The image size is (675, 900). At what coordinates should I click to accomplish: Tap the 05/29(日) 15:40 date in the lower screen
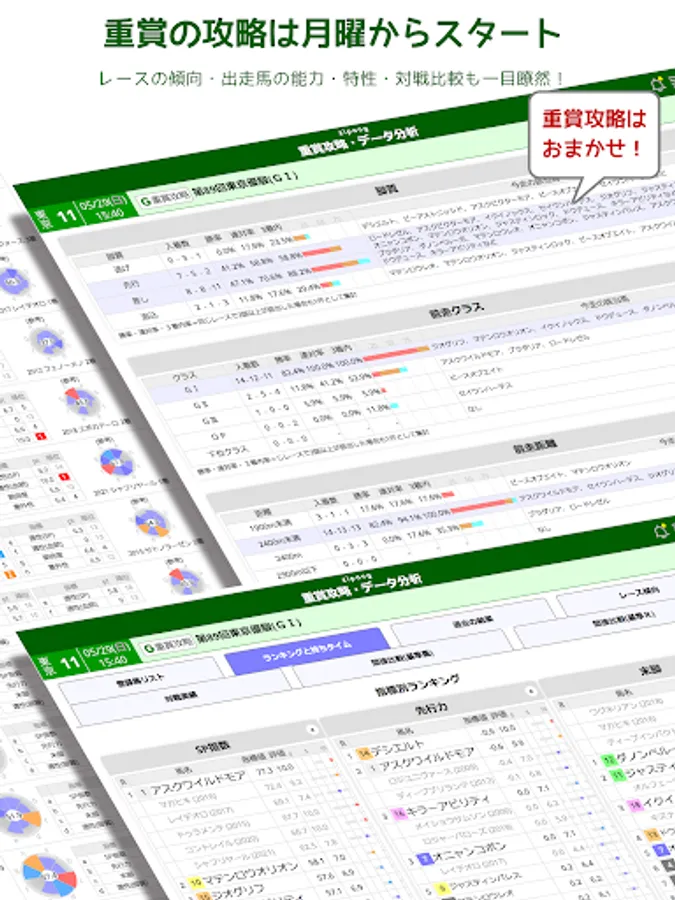click(x=107, y=657)
